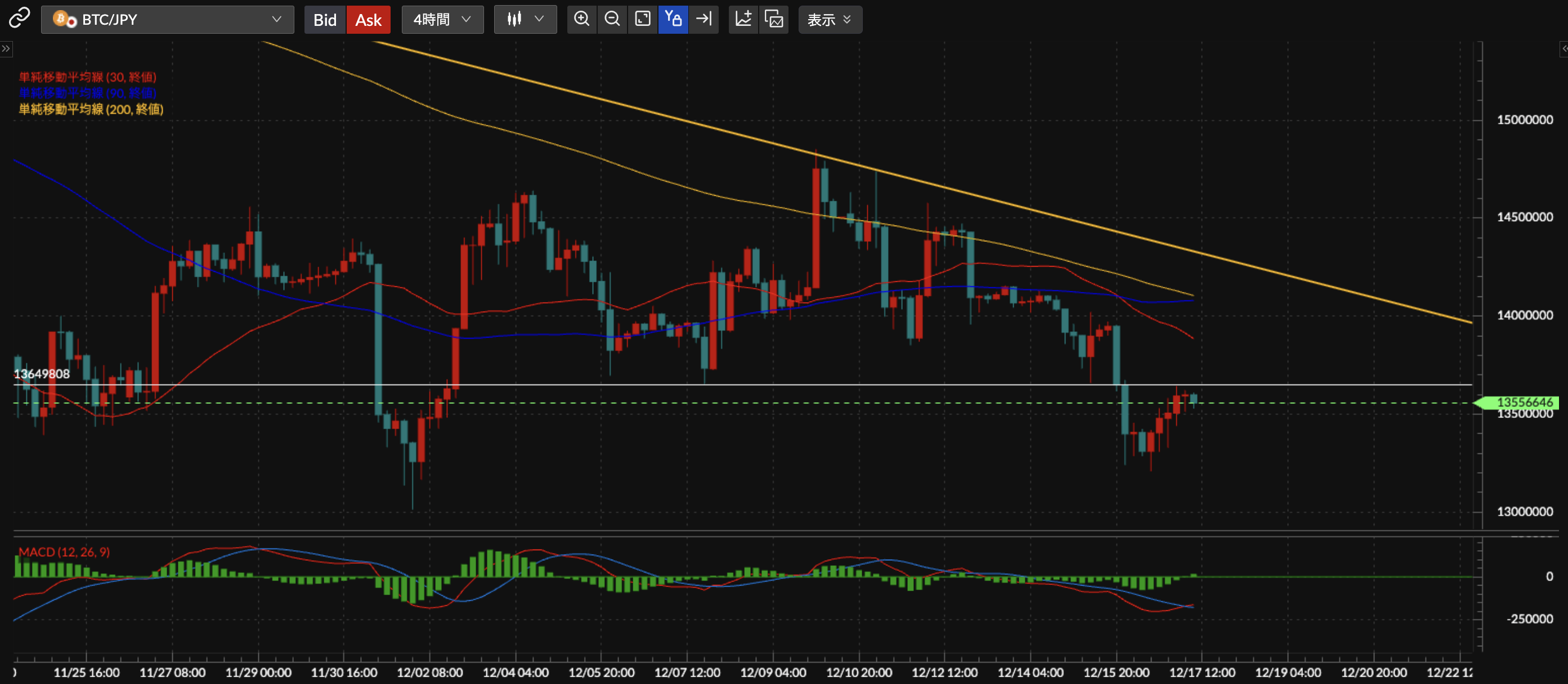The height and width of the screenshot is (684, 1568).
Task: Toggle the Y-axis lock button
Action: 673,19
